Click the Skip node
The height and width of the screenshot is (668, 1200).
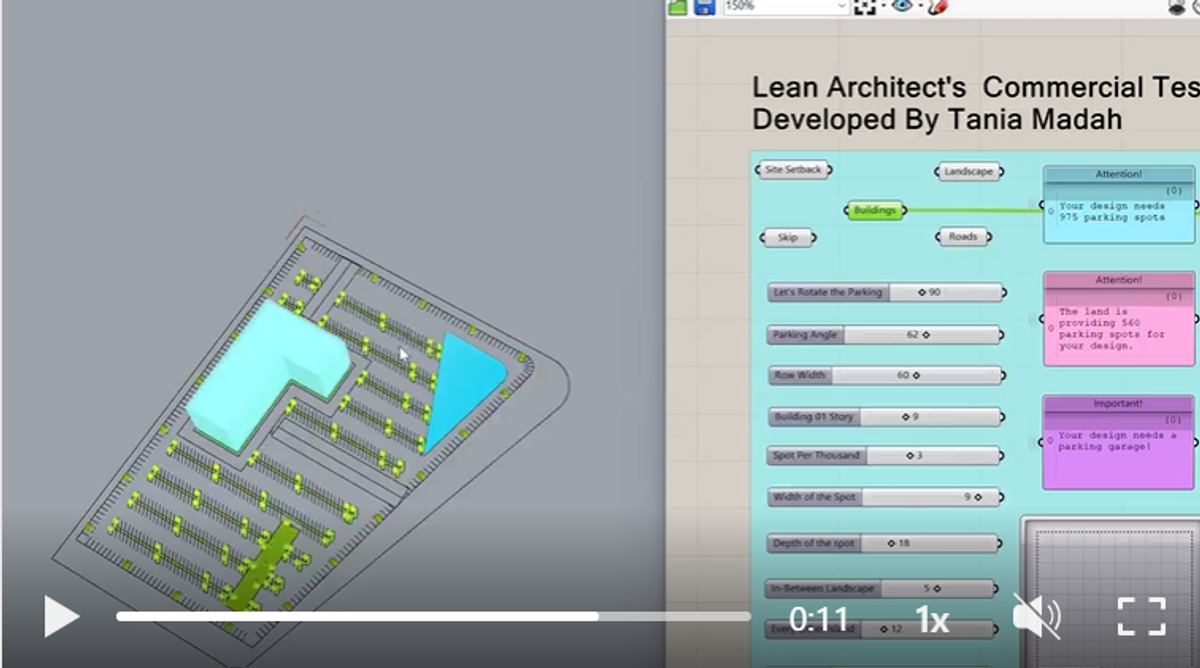tap(788, 238)
